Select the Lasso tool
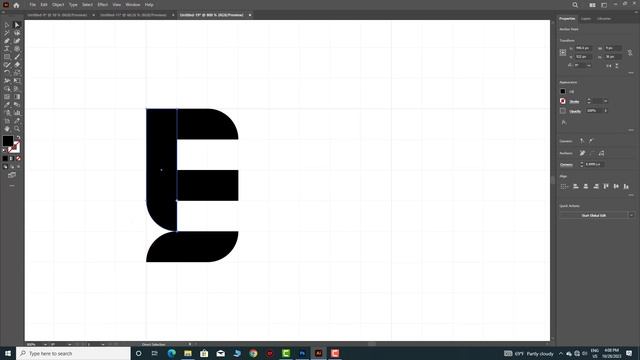Image resolution: width=640 pixels, height=360 pixels. click(17, 33)
